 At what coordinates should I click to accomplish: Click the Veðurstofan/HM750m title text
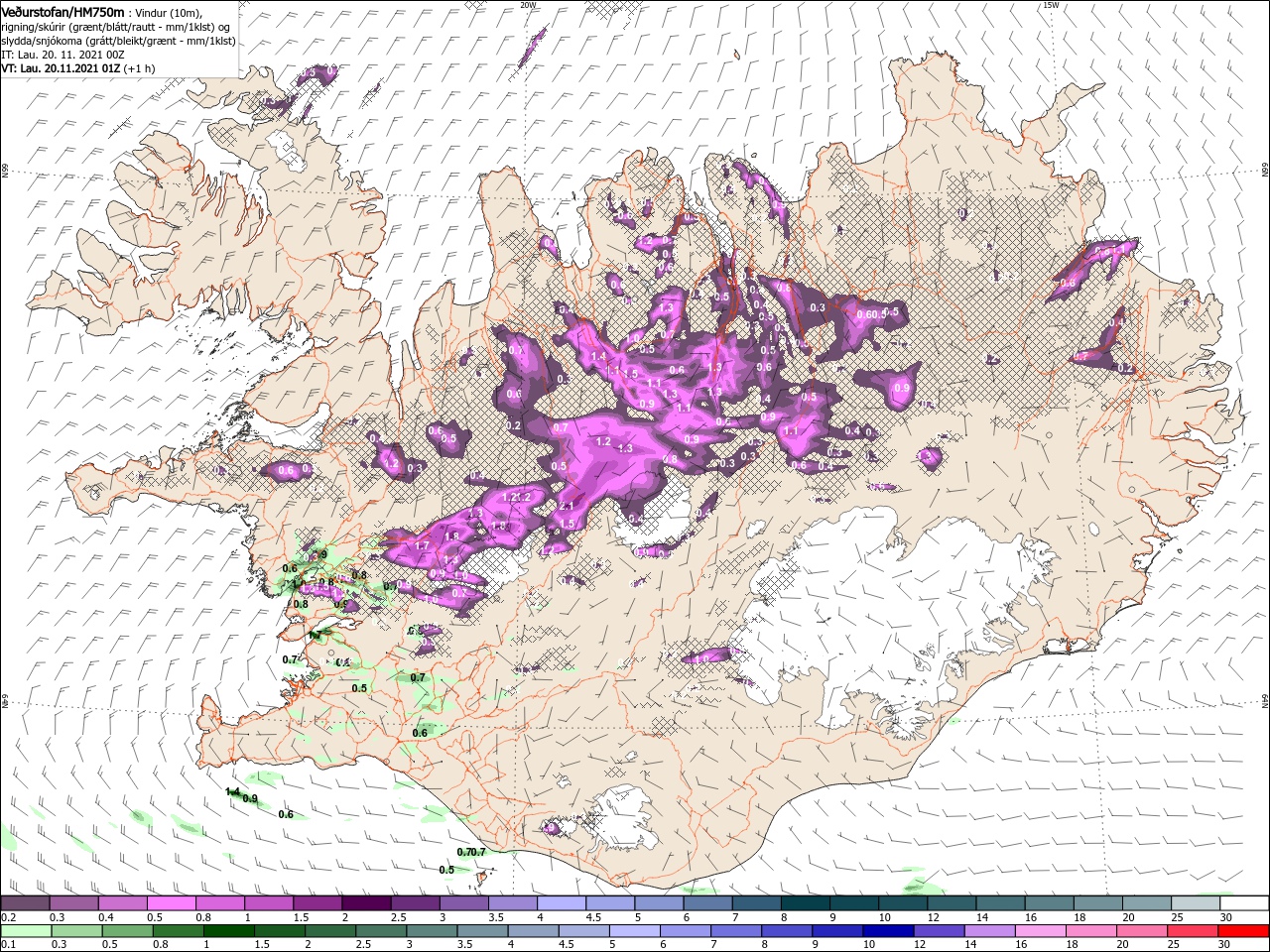63,11
